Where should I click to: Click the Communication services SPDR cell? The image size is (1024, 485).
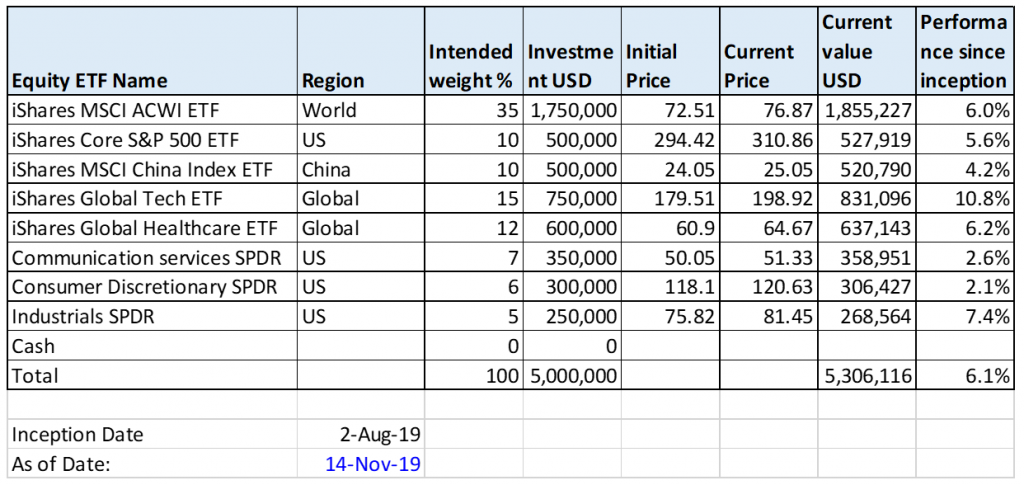click(153, 257)
